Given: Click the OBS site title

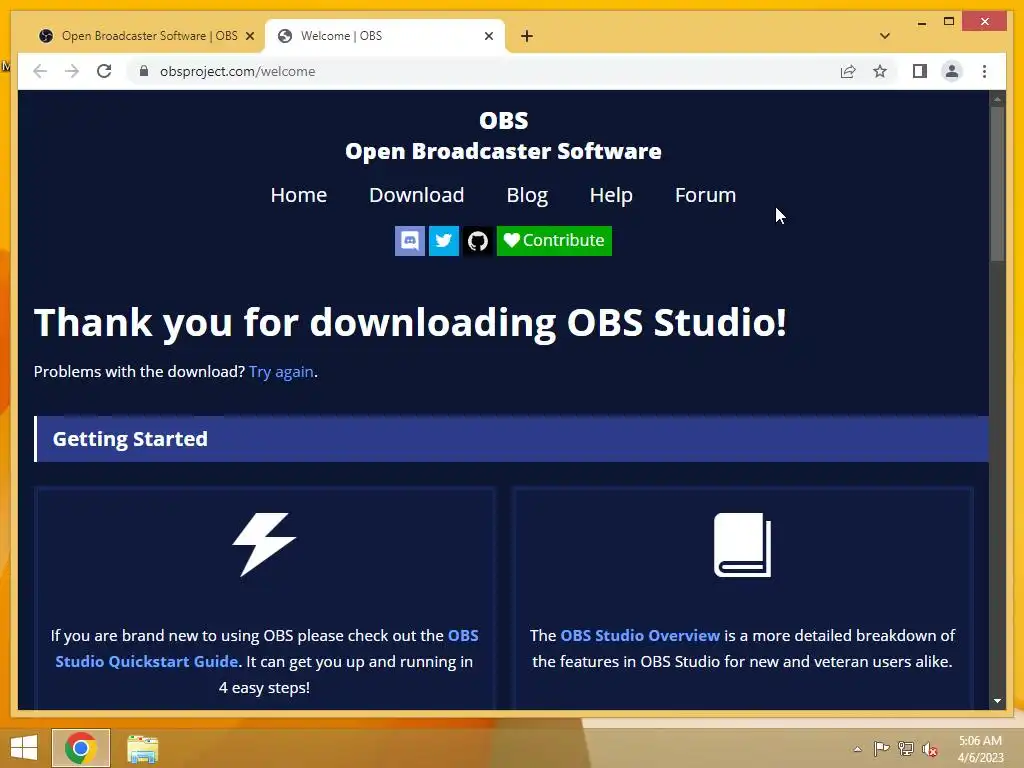Looking at the screenshot, I should (503, 135).
